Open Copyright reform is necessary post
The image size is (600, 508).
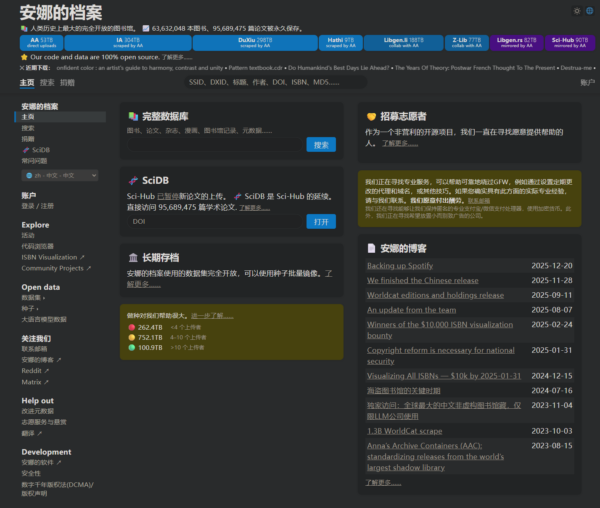click(440, 355)
